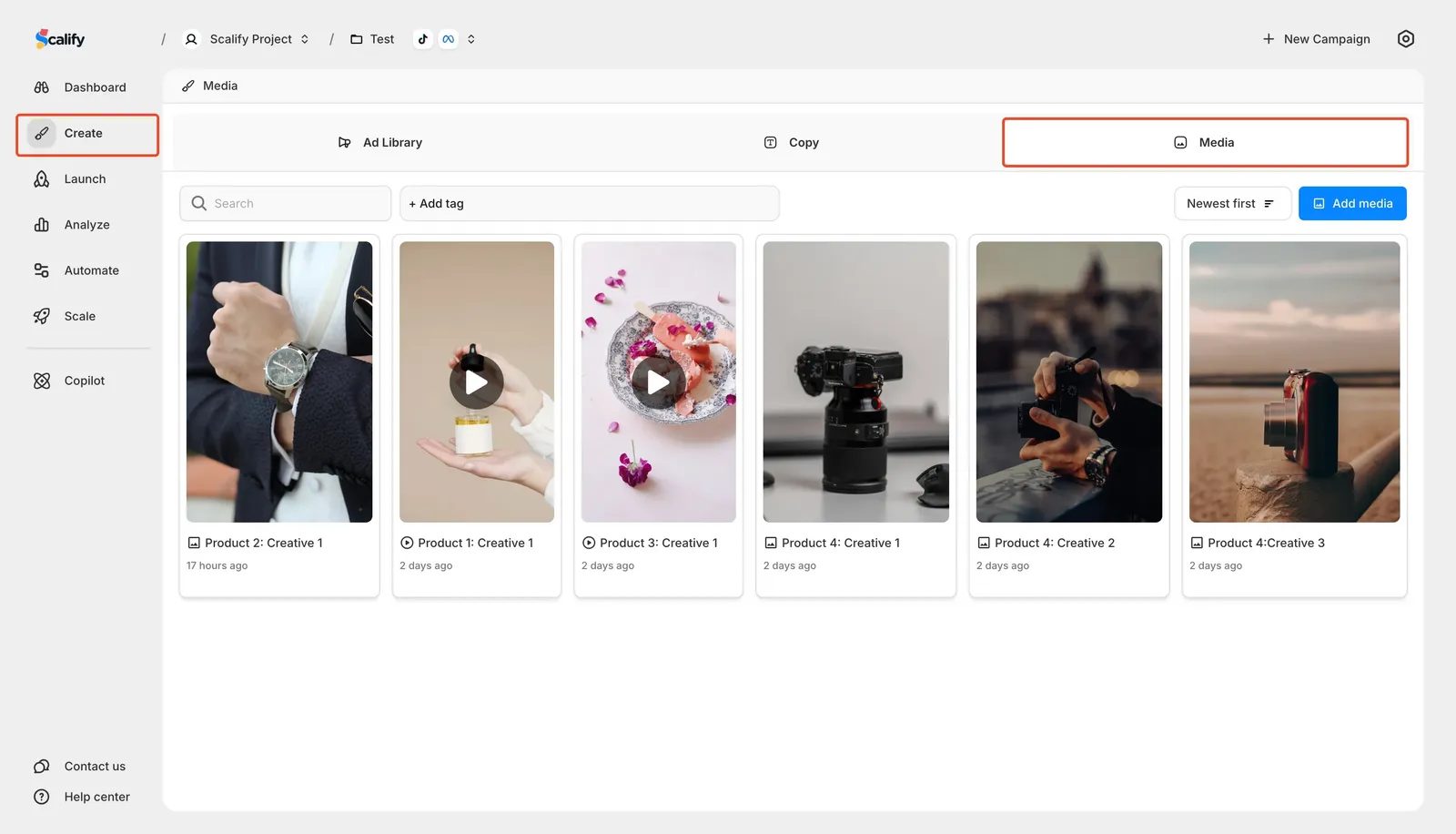Image resolution: width=1456 pixels, height=834 pixels.
Task: Open the platform selector chevron next to Meta
Action: click(470, 39)
